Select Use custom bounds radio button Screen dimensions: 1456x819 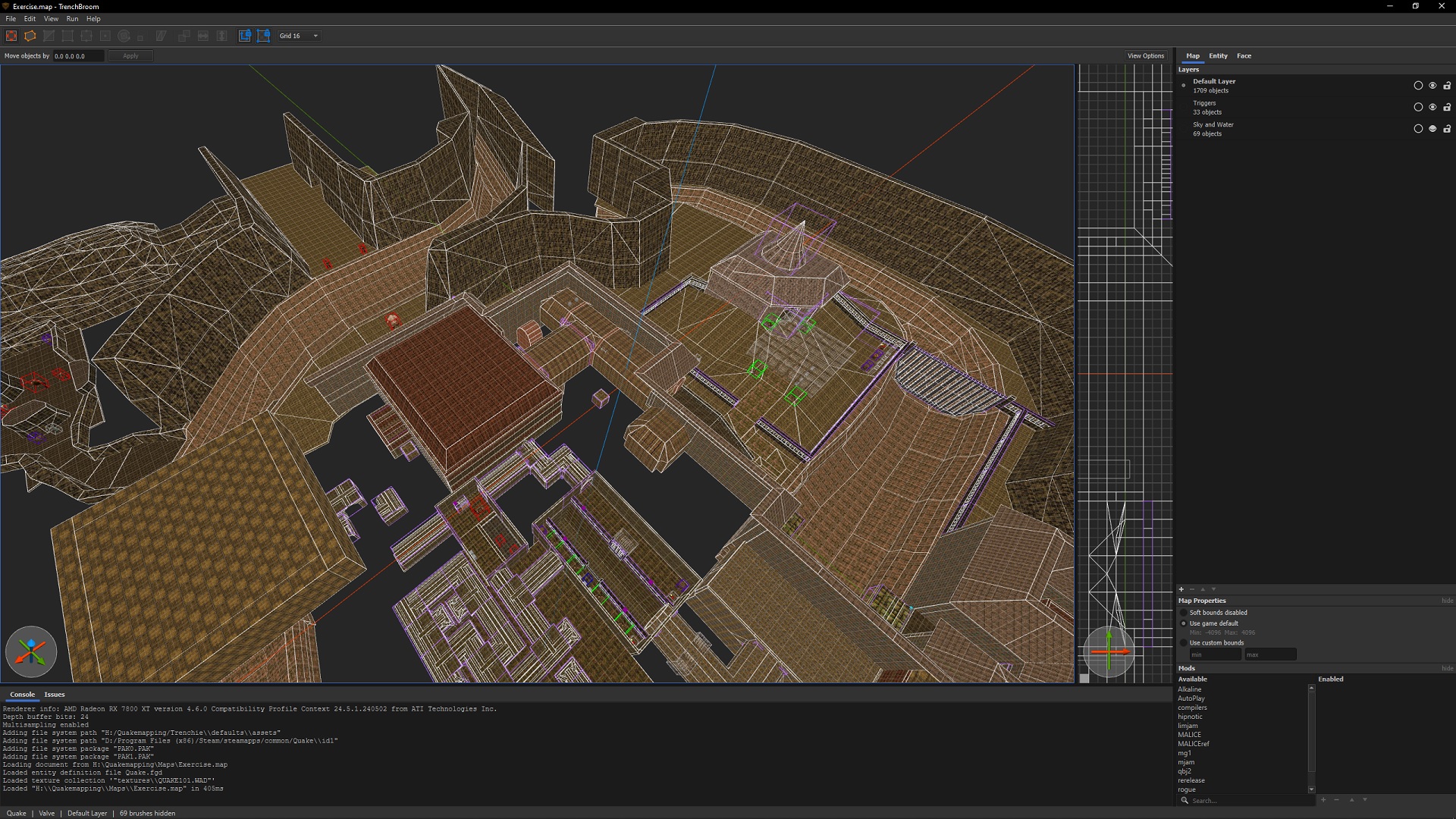tap(1184, 643)
